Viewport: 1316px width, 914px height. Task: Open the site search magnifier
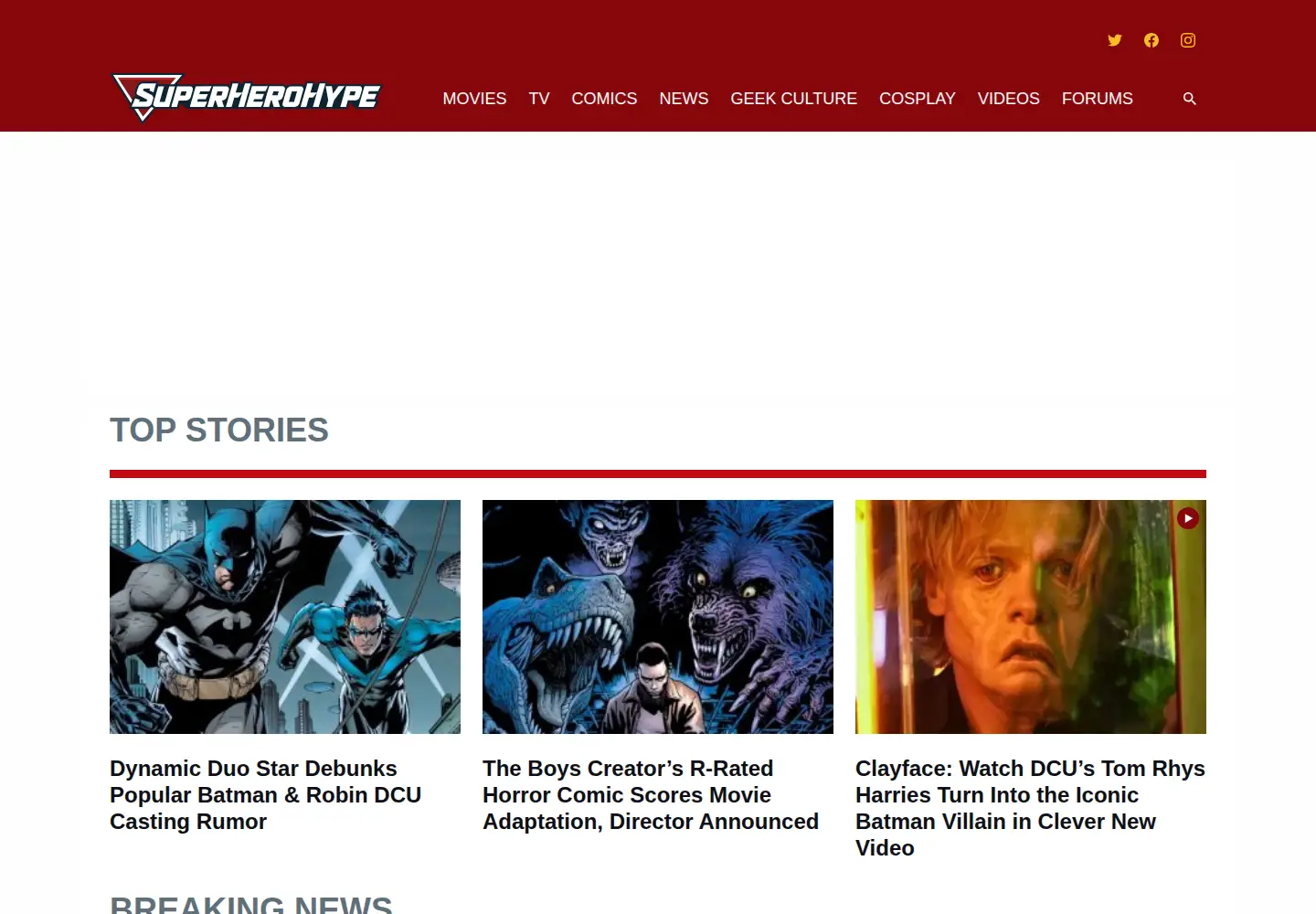[1190, 99]
